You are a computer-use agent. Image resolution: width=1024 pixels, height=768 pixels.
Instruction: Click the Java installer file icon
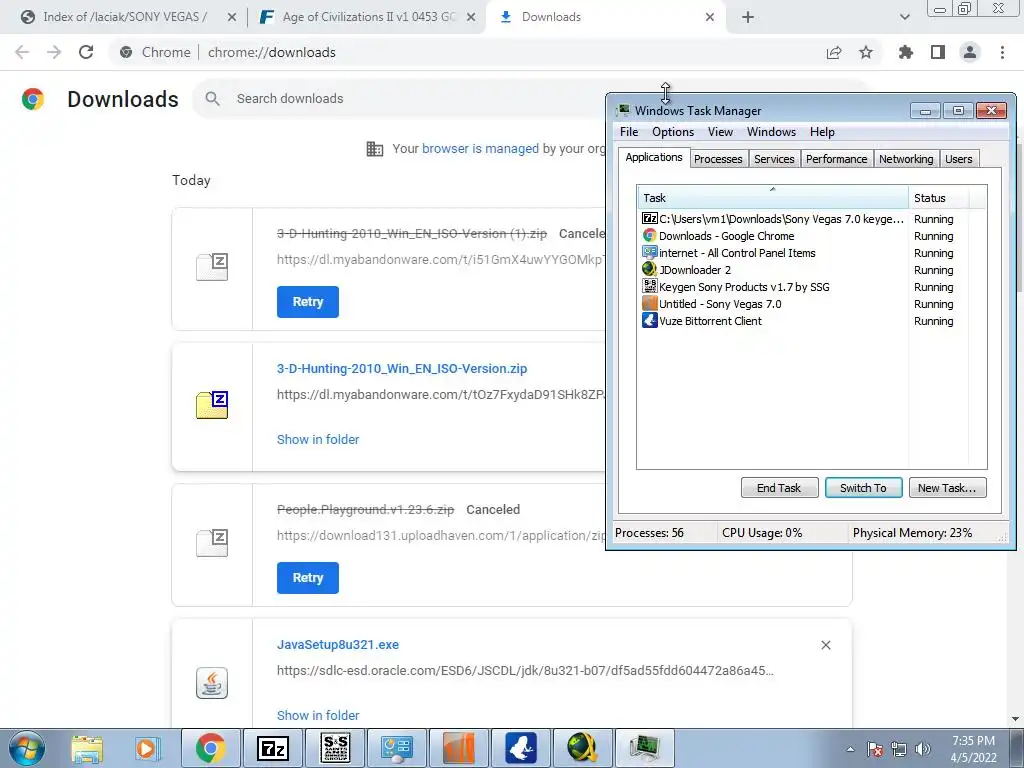(212, 682)
